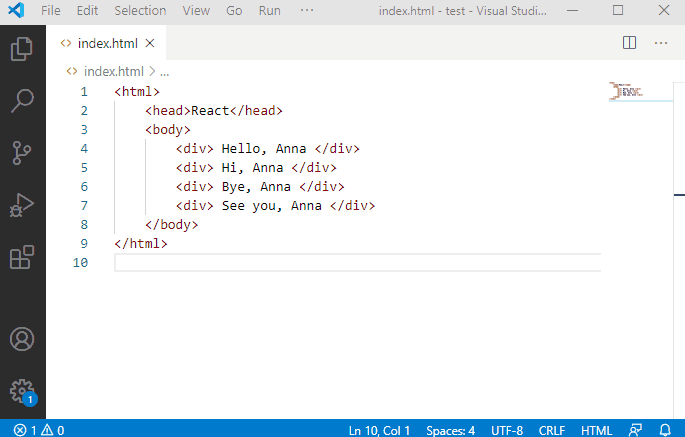685x437 pixels.
Task: Place cursor on empty line 10
Action: coord(357,263)
